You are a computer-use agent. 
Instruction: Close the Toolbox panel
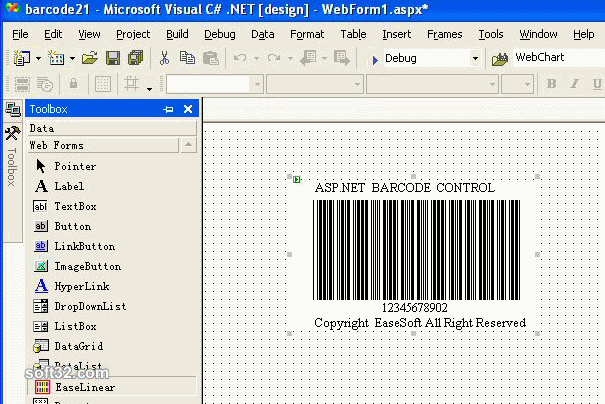pyautogui.click(x=187, y=109)
